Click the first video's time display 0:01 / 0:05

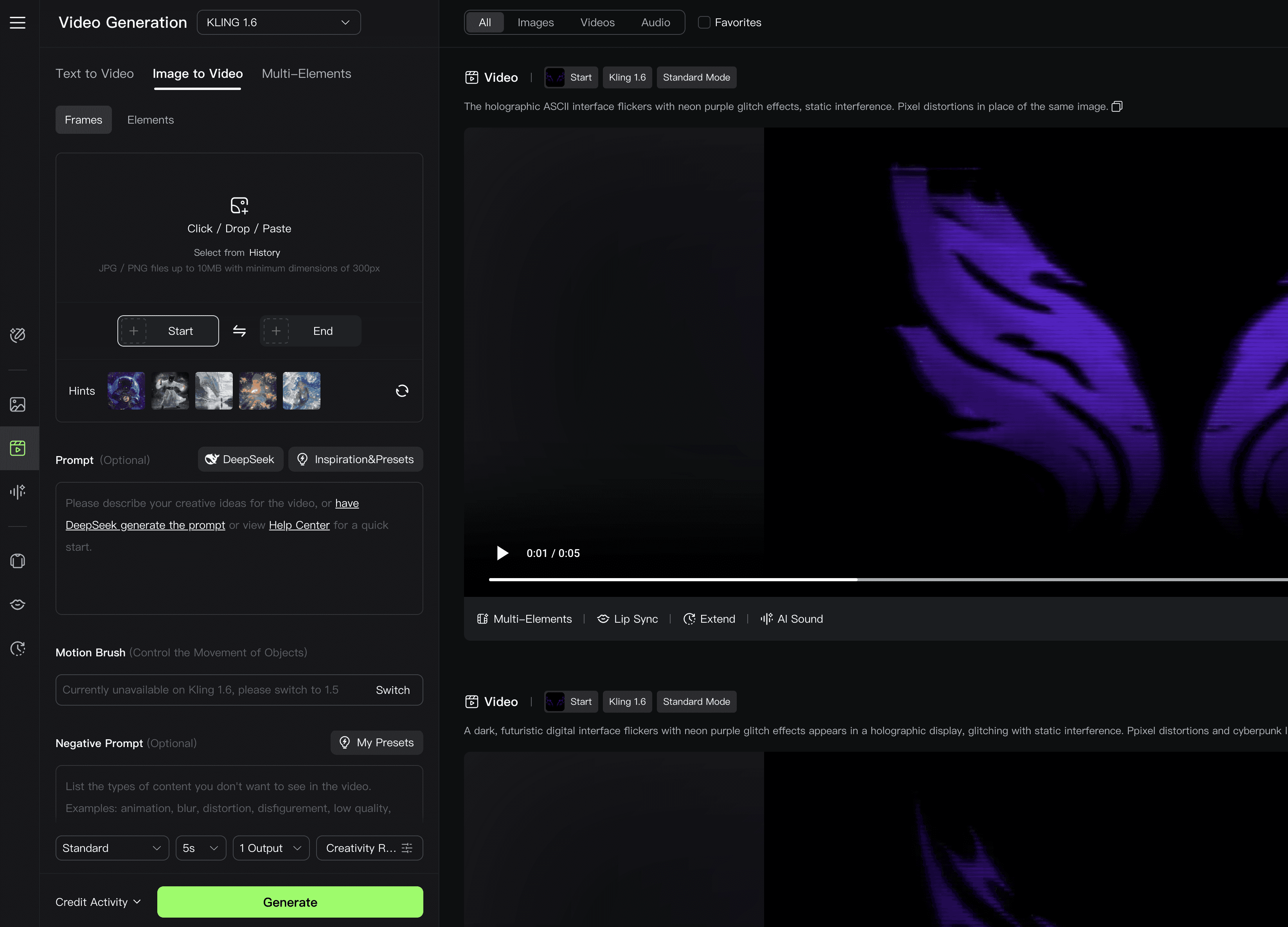click(x=553, y=553)
